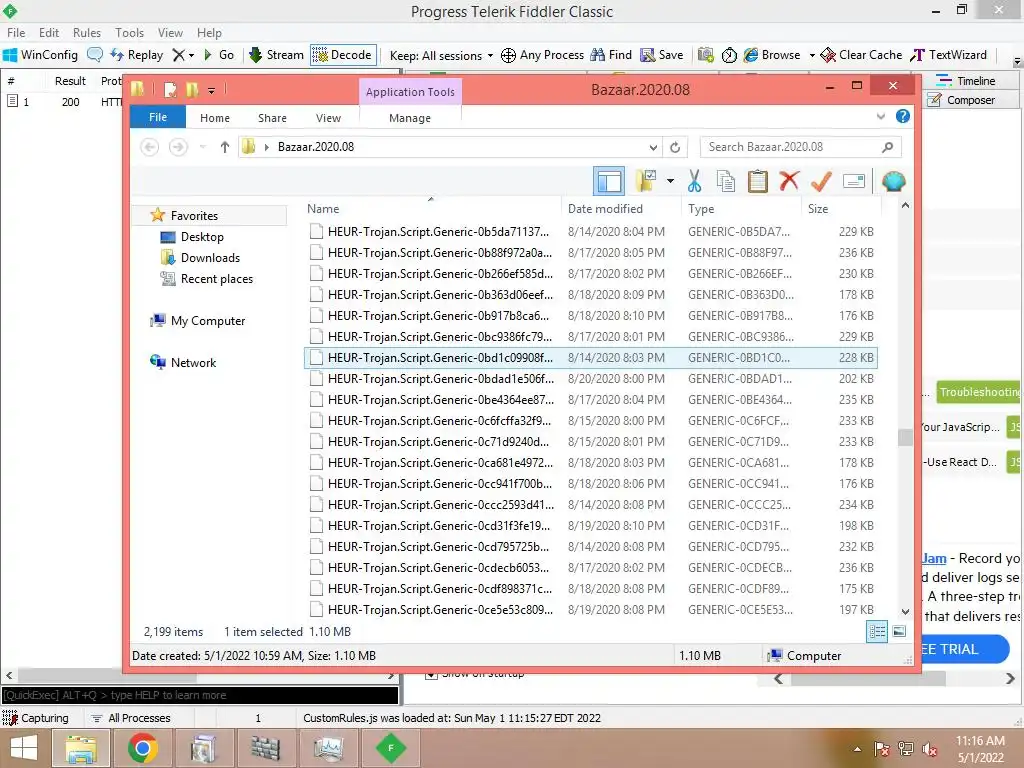Open Find sessions binoculars tool
1024x768 pixels.
(x=611, y=55)
